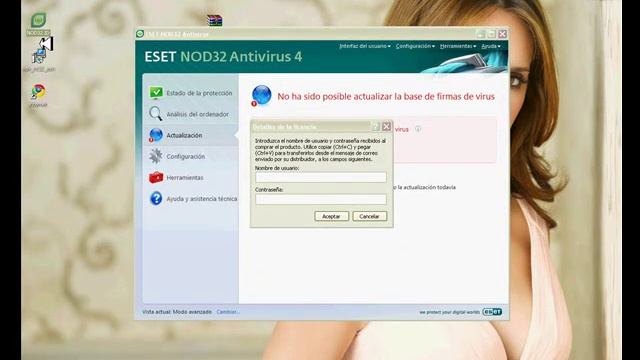Click the ESET title bar application icon

tap(140, 34)
